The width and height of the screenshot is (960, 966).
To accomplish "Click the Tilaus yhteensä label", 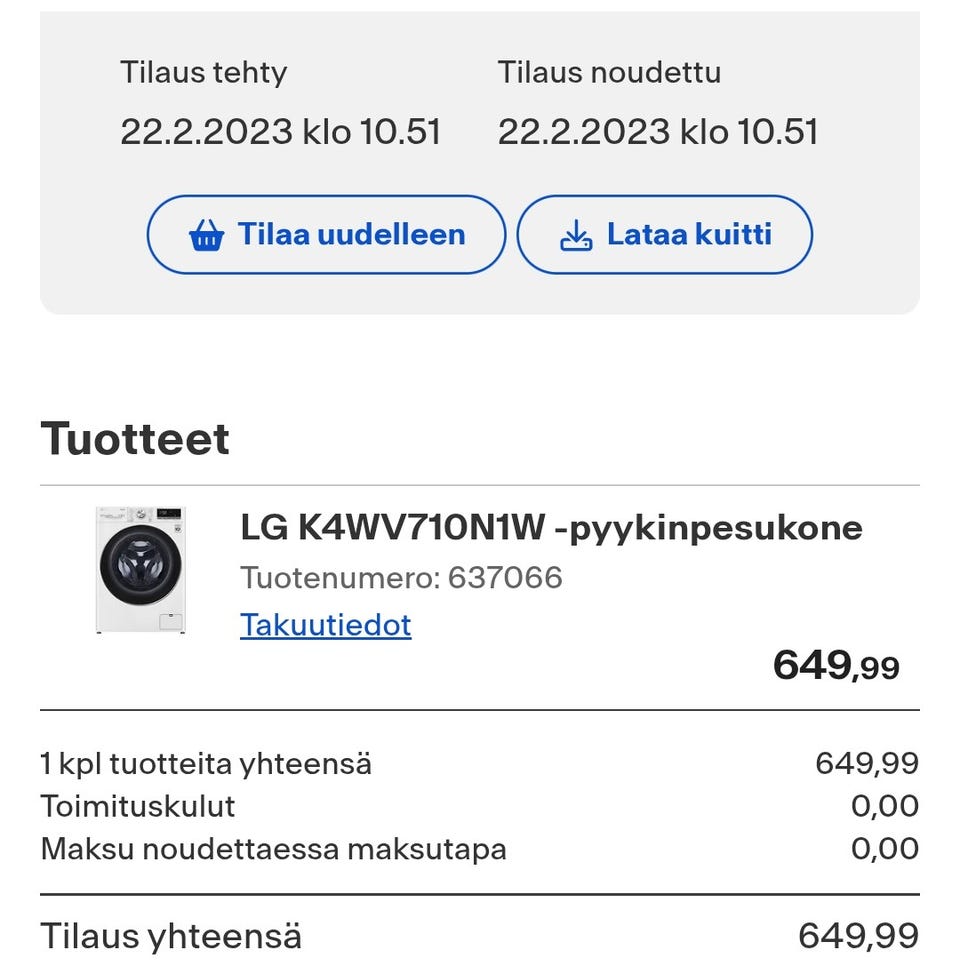I will coord(171,937).
